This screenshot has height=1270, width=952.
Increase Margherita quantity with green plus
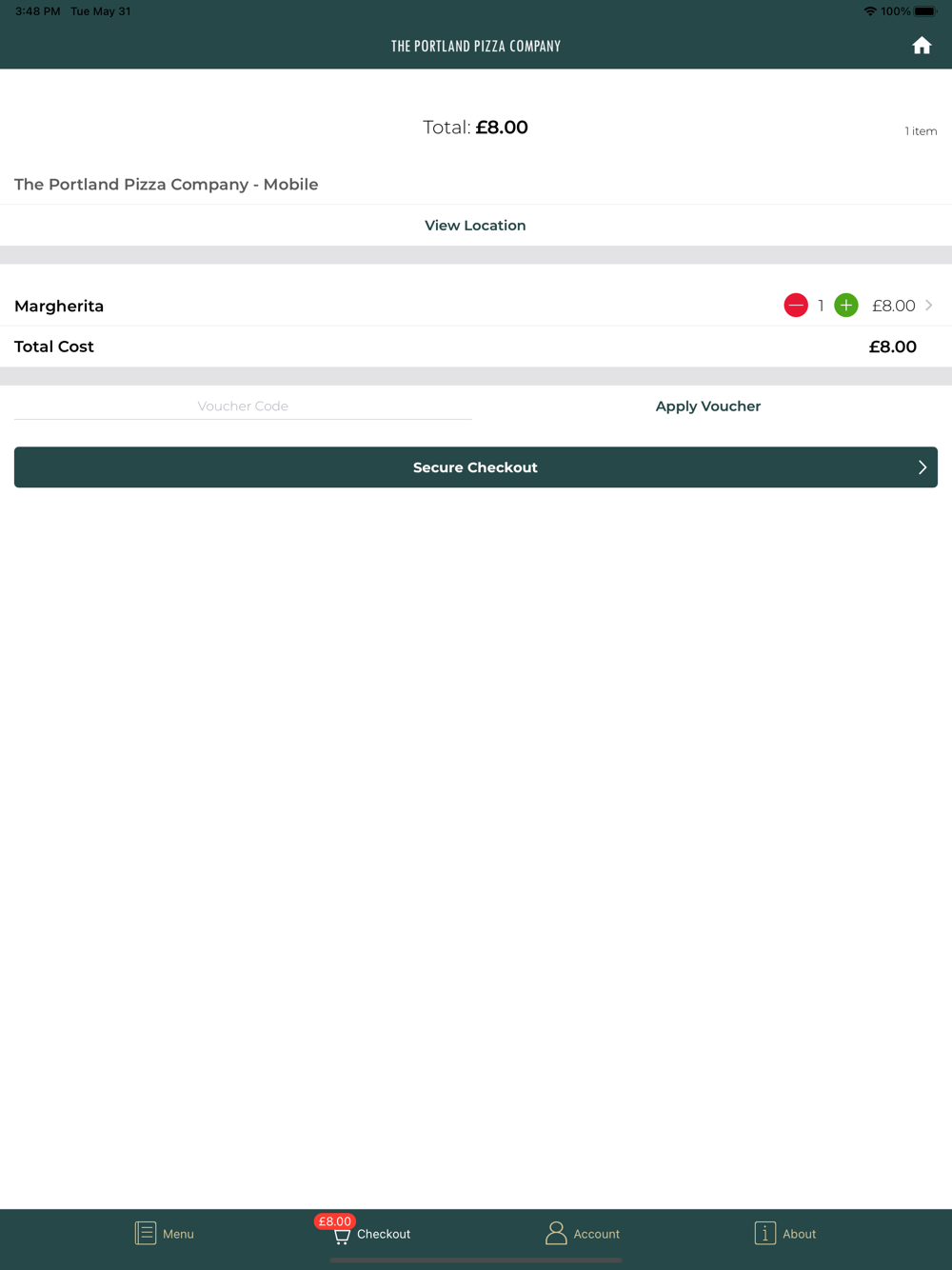[x=846, y=306]
